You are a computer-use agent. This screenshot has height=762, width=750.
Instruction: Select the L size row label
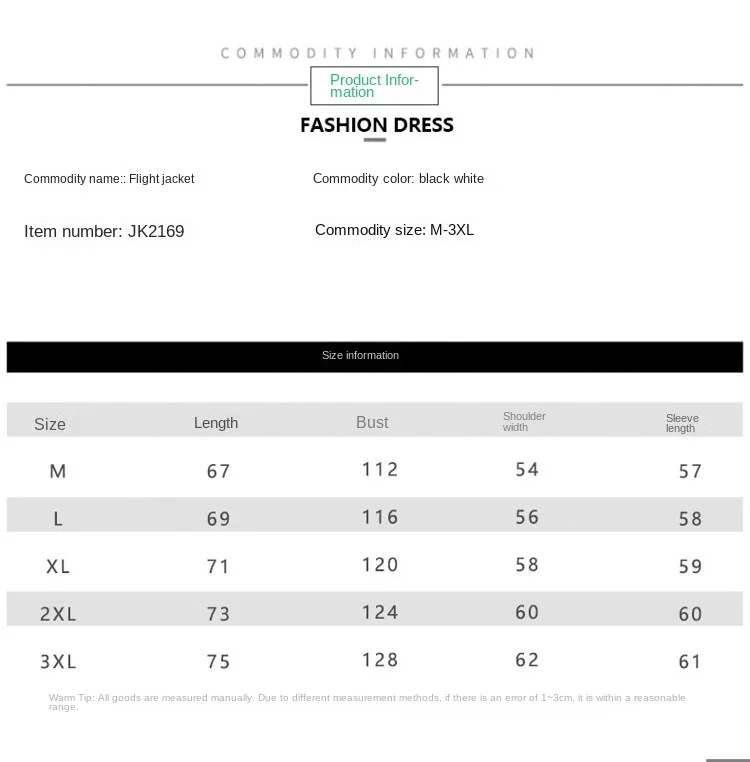pos(58,519)
